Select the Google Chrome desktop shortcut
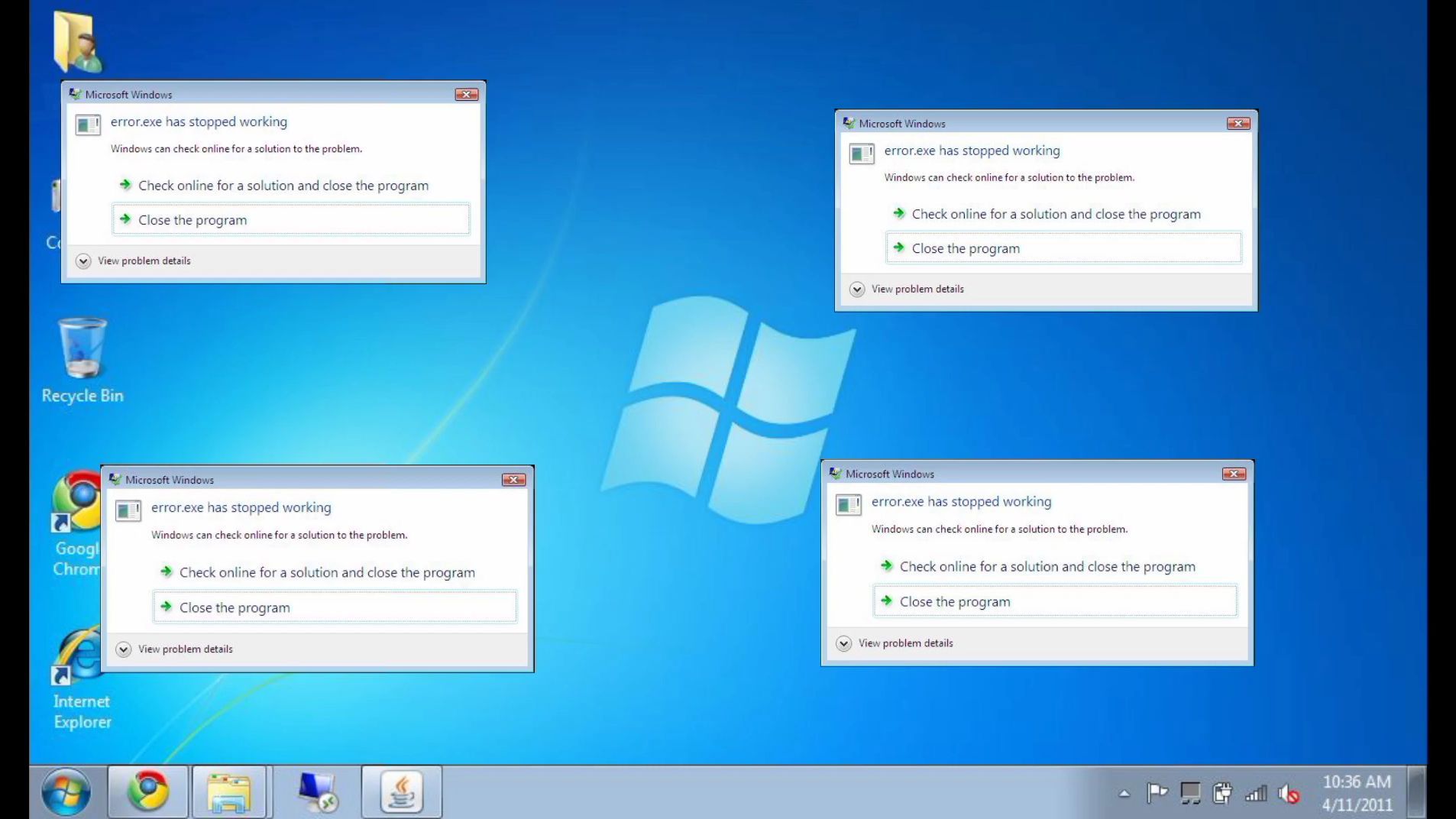Image resolution: width=1456 pixels, height=819 pixels. (x=76, y=524)
